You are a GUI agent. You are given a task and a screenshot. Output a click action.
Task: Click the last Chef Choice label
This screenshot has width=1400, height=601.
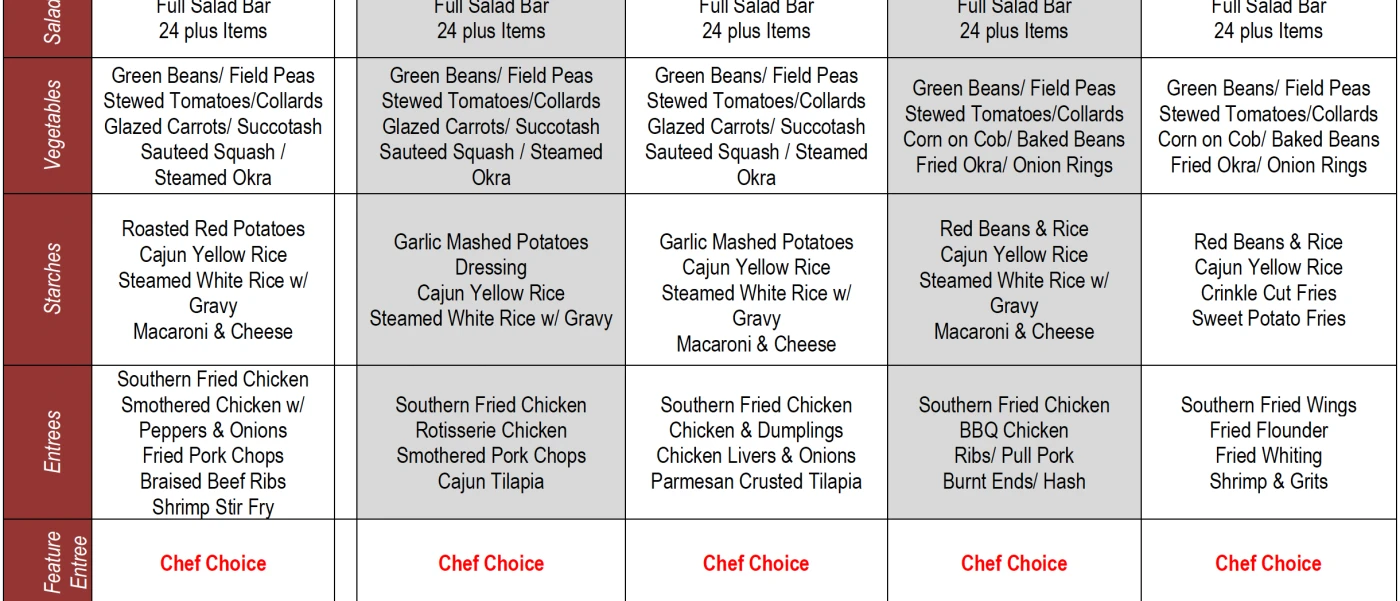coord(1268,563)
